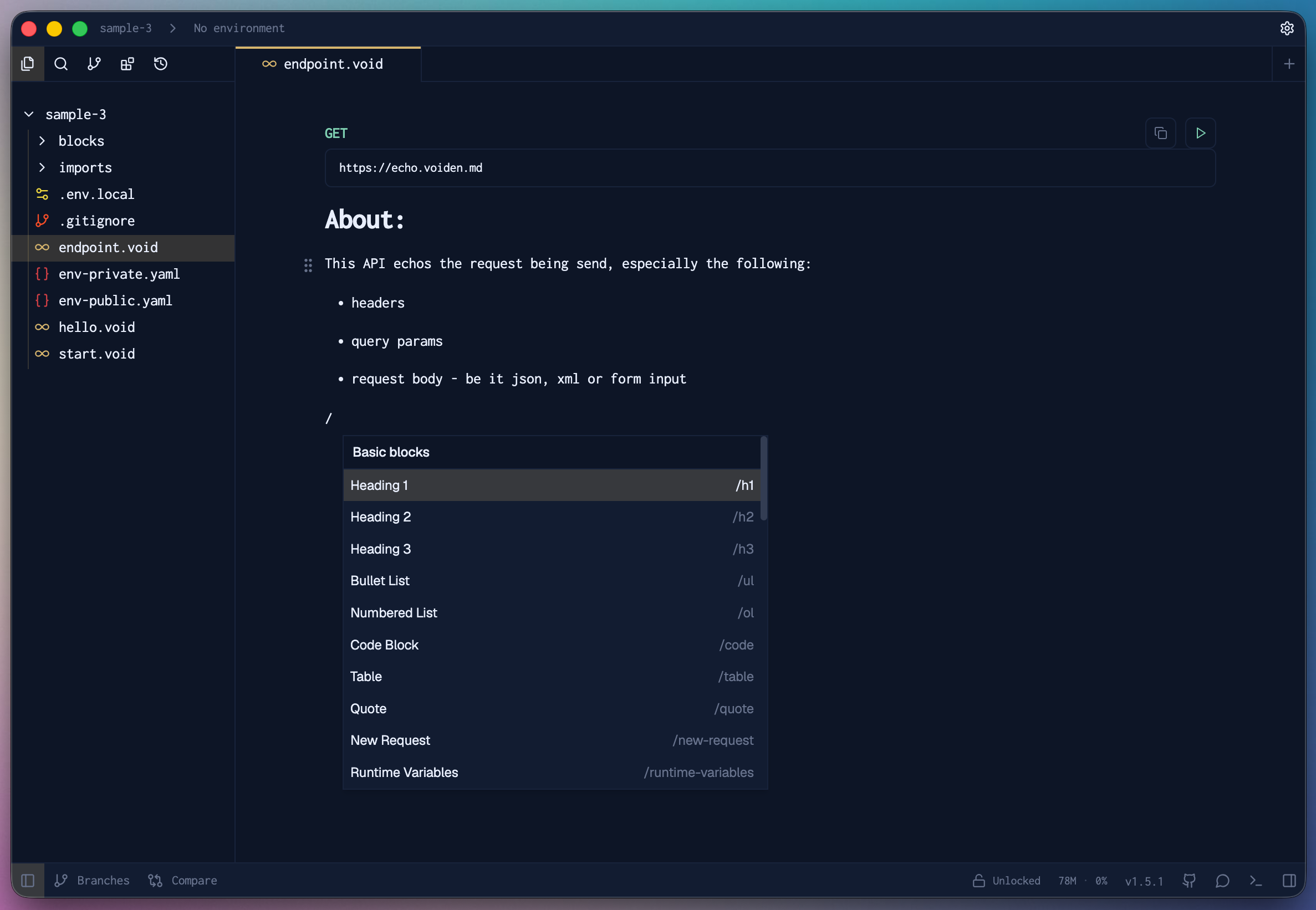Click the slash menu scrollbar thumb
The image size is (1316, 910).
coord(763,478)
